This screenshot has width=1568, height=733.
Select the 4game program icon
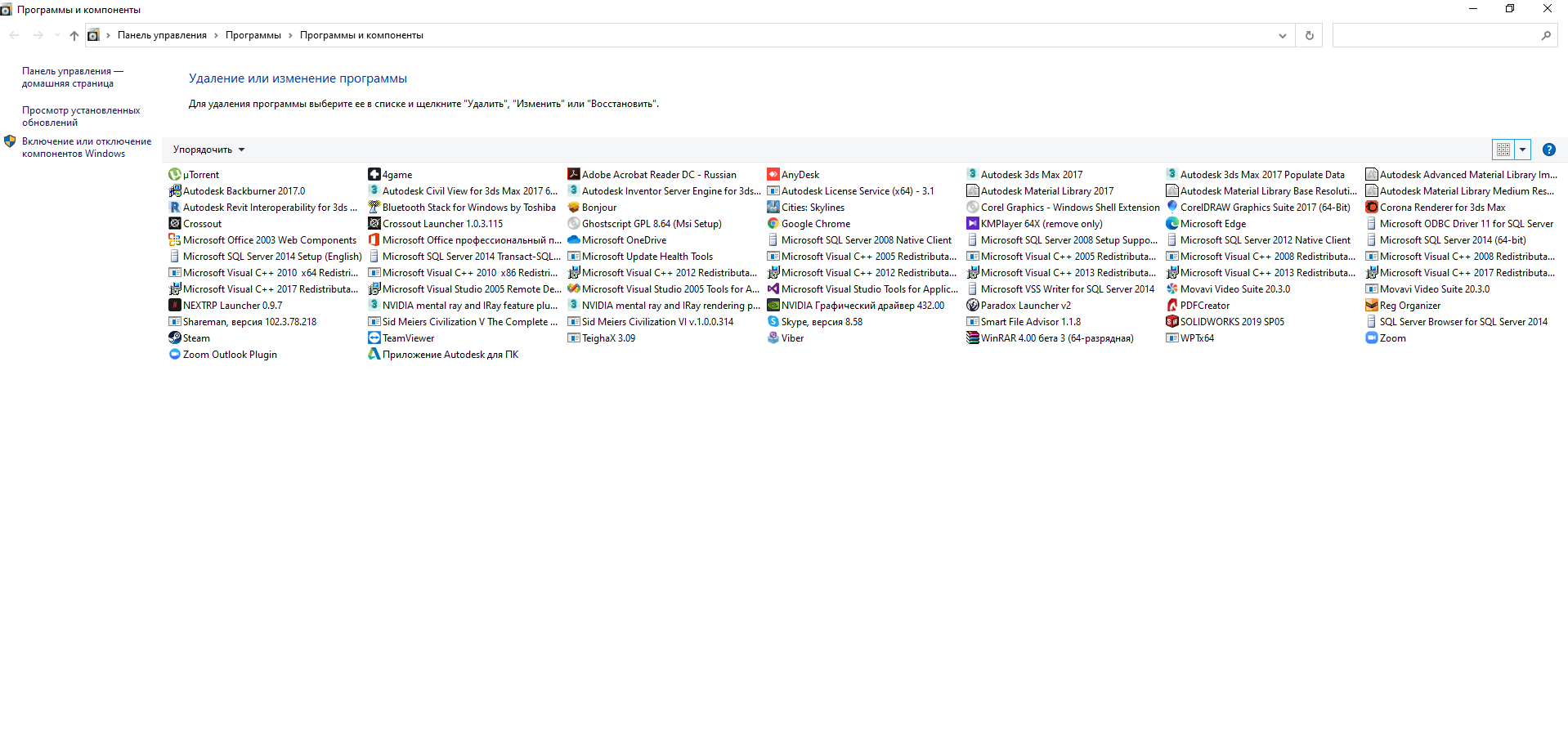click(x=374, y=174)
